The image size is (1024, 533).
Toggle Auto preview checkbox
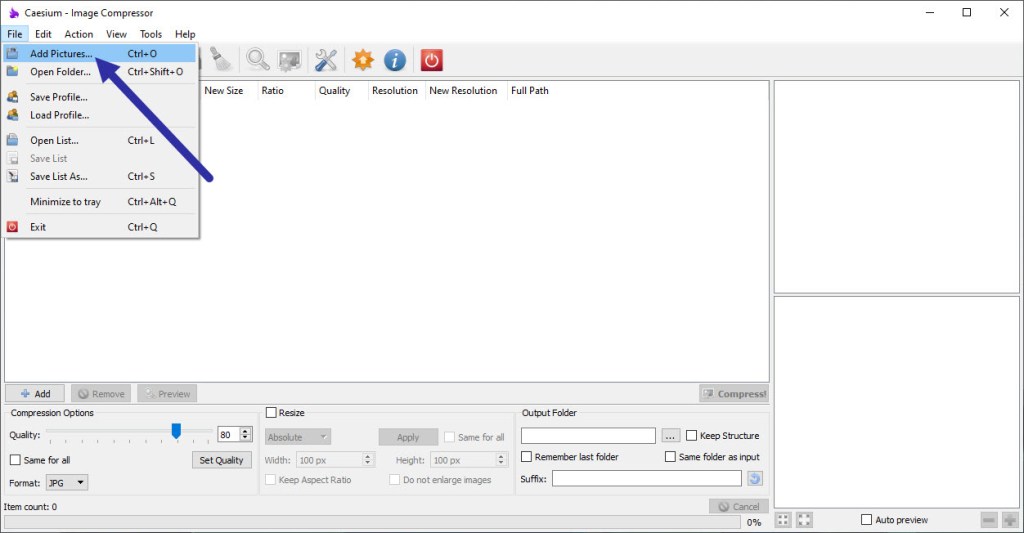[867, 520]
